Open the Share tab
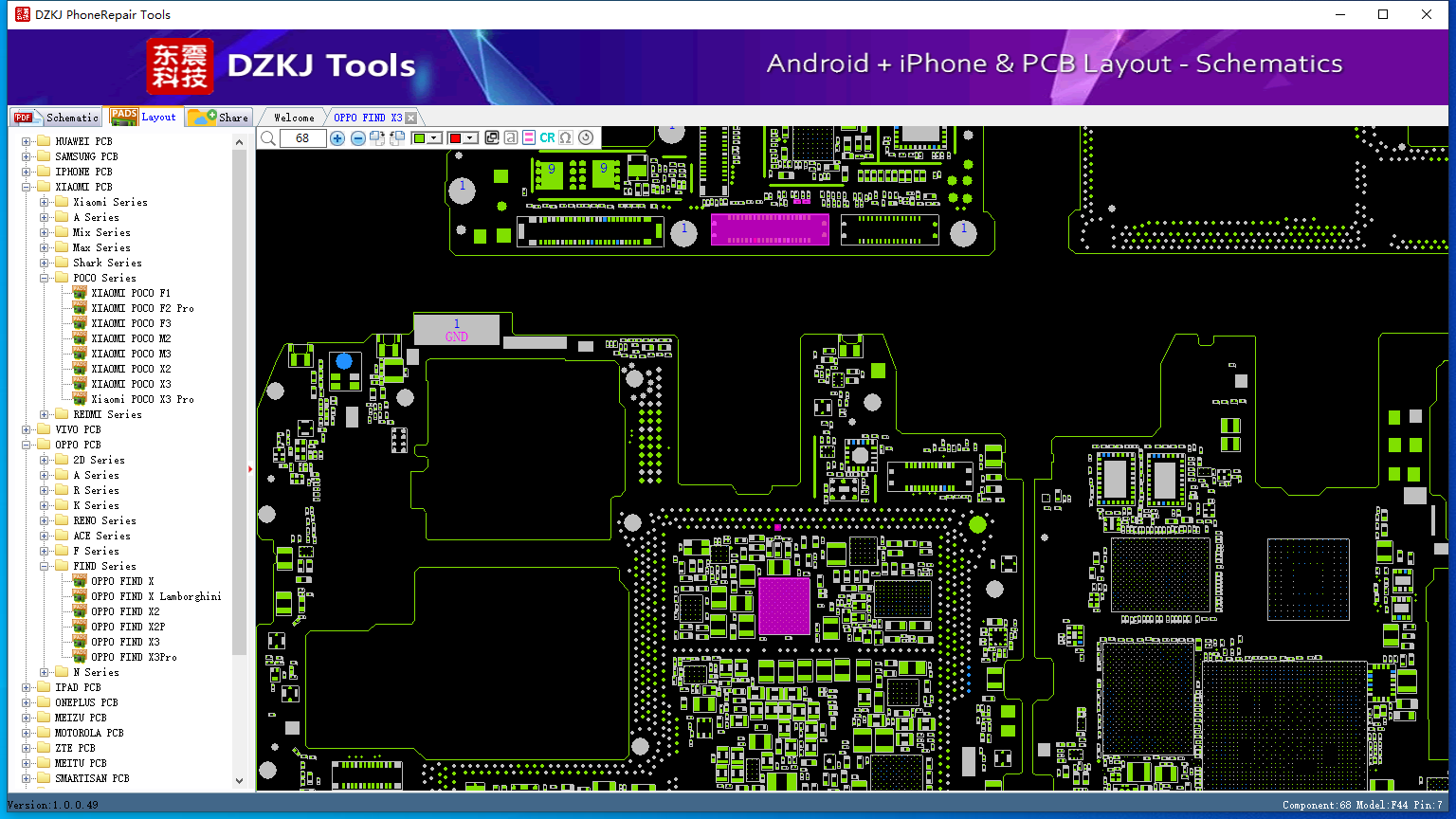The image size is (1456, 819). [x=218, y=117]
